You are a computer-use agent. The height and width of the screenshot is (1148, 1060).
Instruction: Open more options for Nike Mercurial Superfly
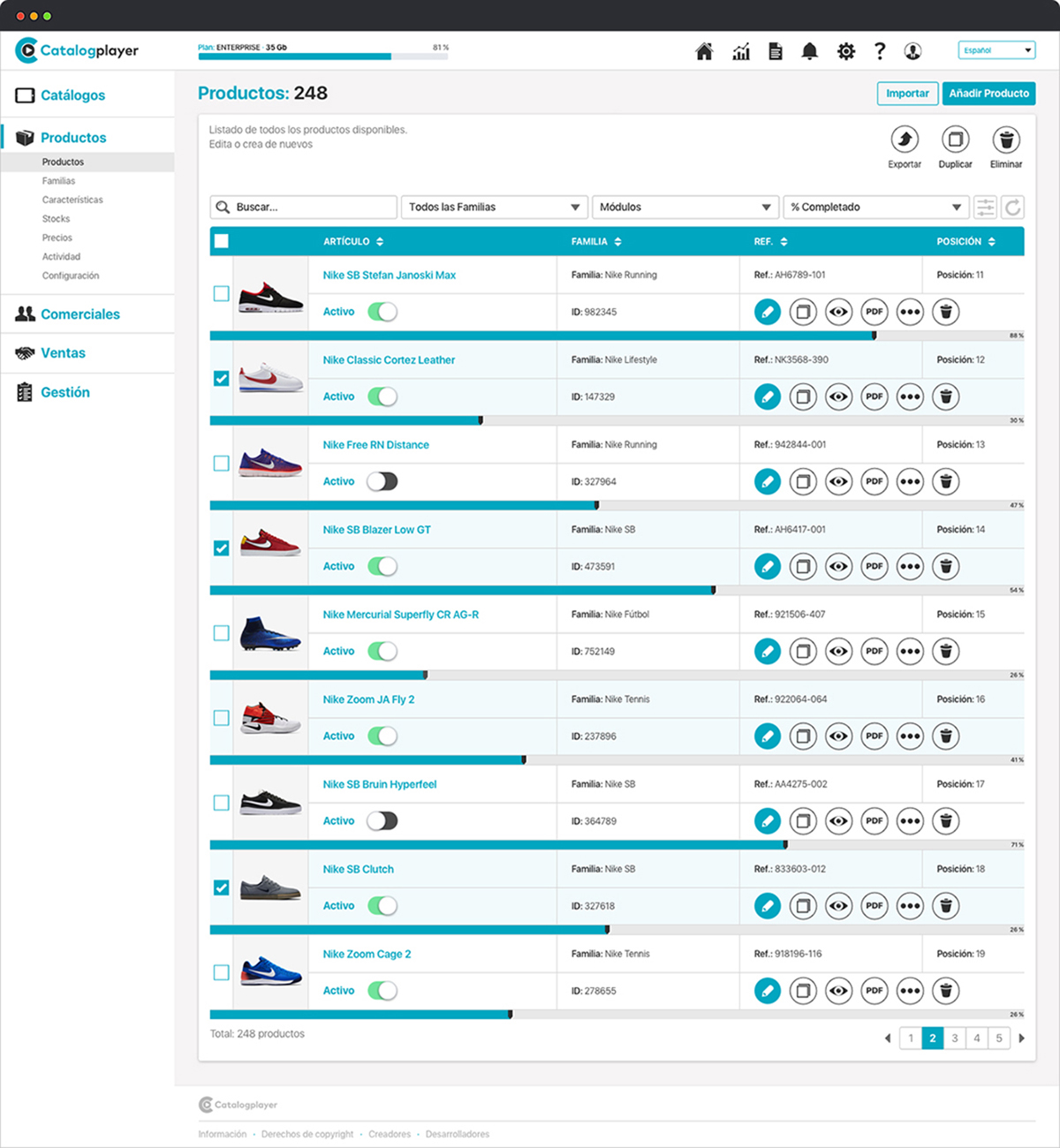click(x=910, y=651)
